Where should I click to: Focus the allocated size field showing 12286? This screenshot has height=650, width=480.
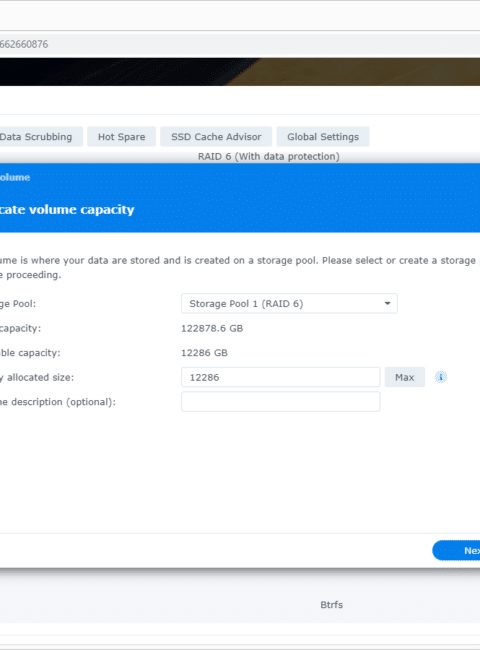281,377
